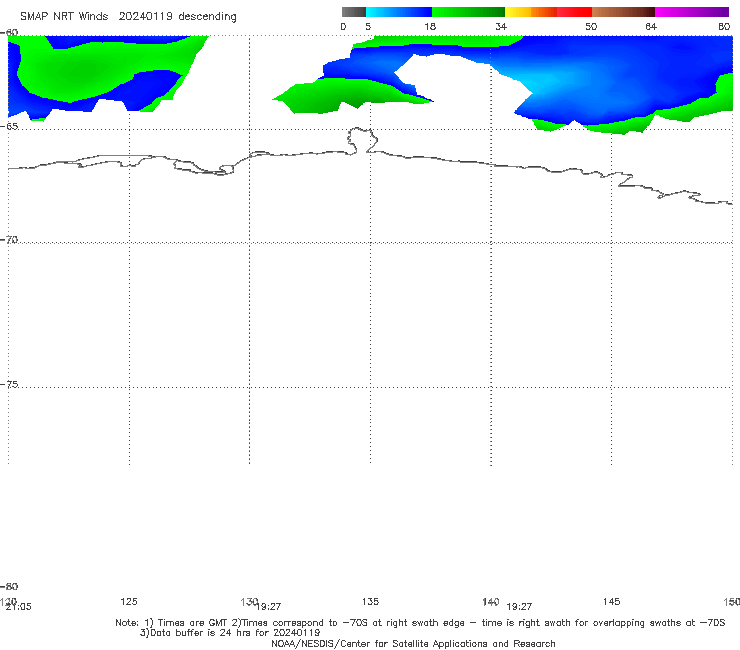Click the red segment of the color bar

point(574,12)
